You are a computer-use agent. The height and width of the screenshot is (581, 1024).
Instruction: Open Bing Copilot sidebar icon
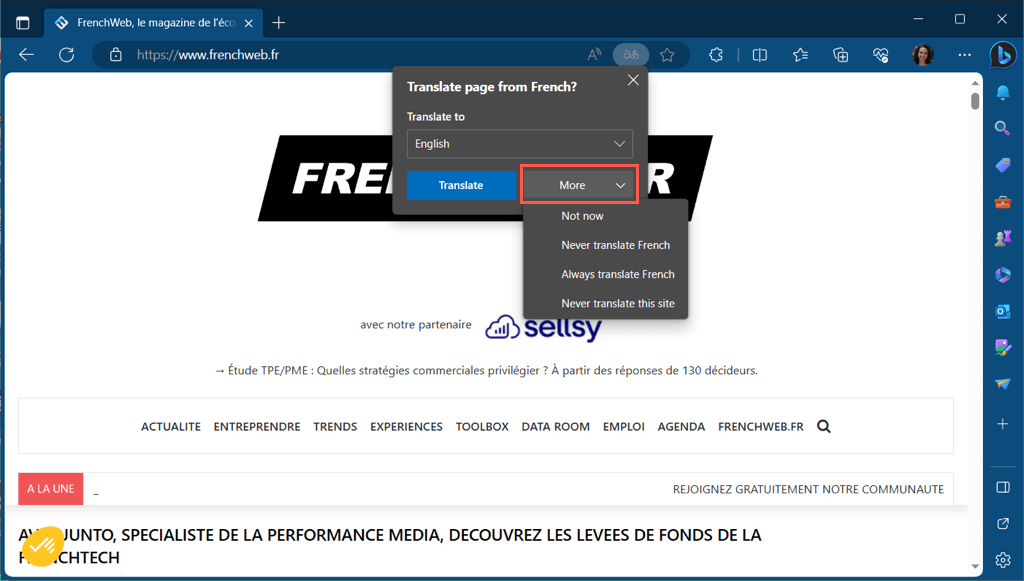pyautogui.click(x=1002, y=55)
